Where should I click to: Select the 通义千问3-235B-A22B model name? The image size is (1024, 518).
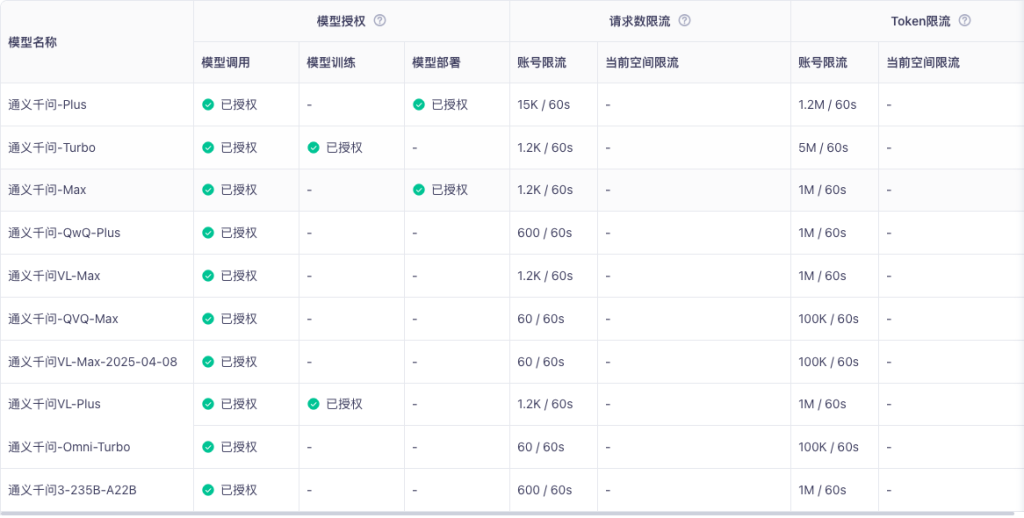click(72, 490)
